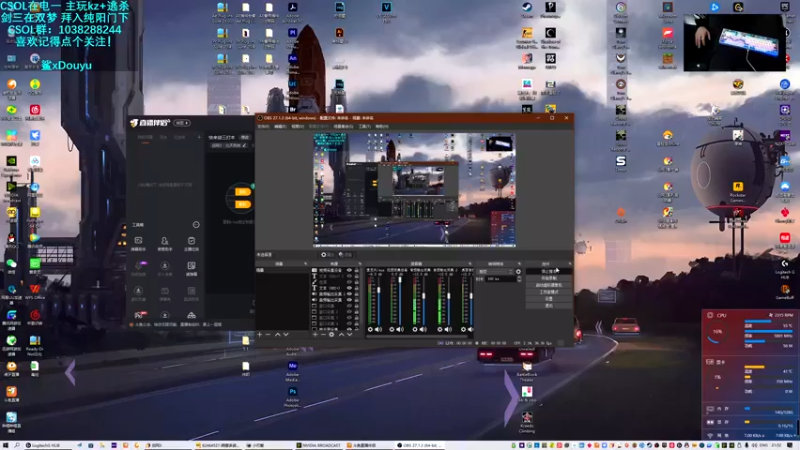Open the 工具 (Tools) menu in OBS
800x450 pixels.
[x=364, y=127]
